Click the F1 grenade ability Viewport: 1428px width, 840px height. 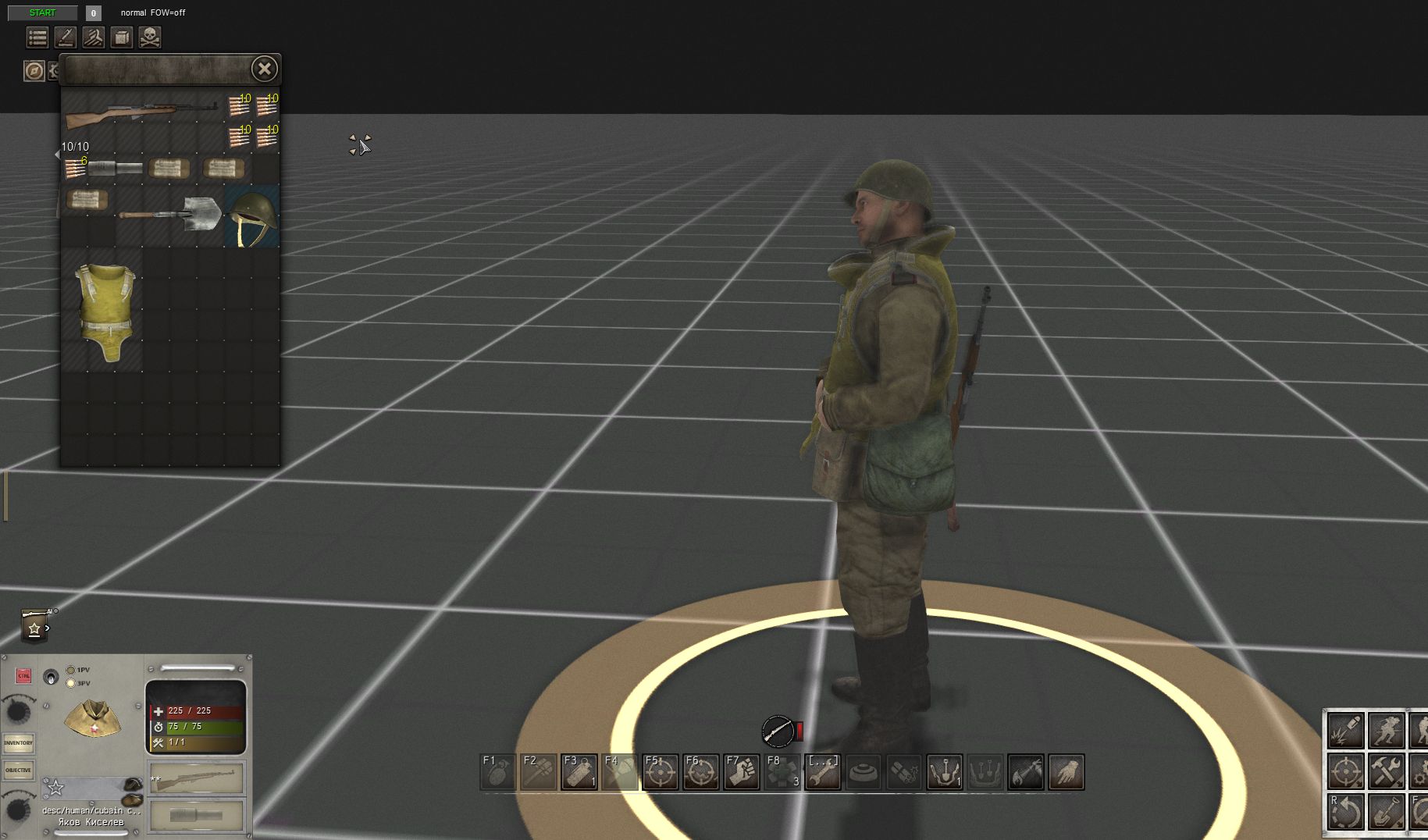point(498,772)
